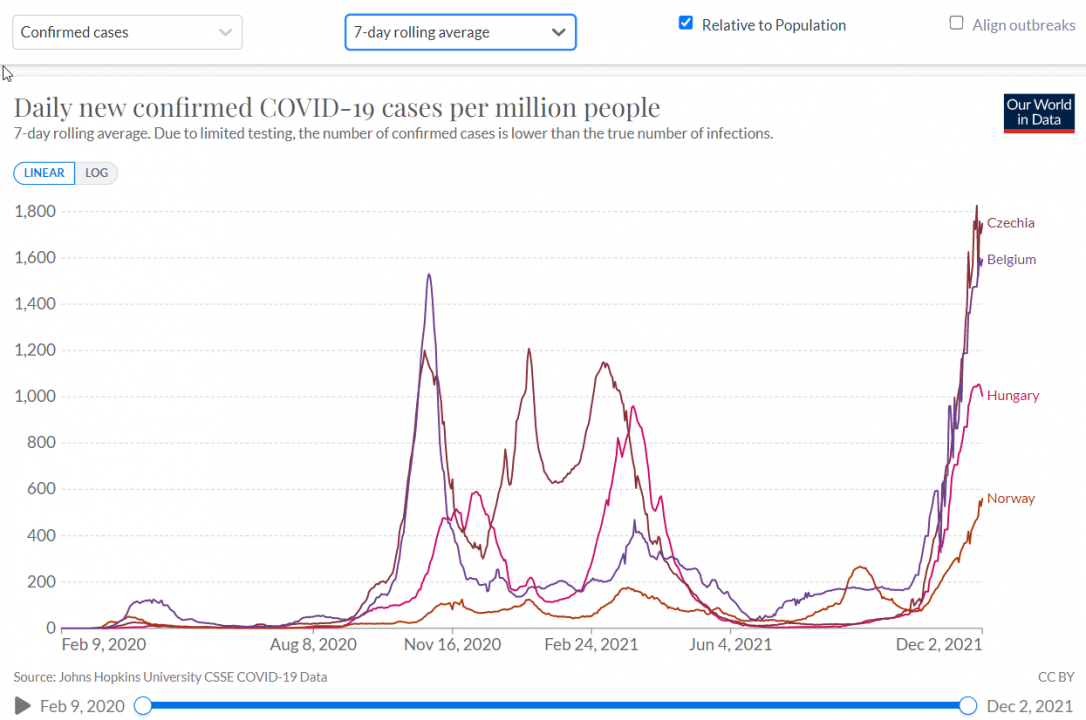Screen dimensions: 1086x720
Task: Click the blue timeline track bar
Action: click(x=555, y=706)
